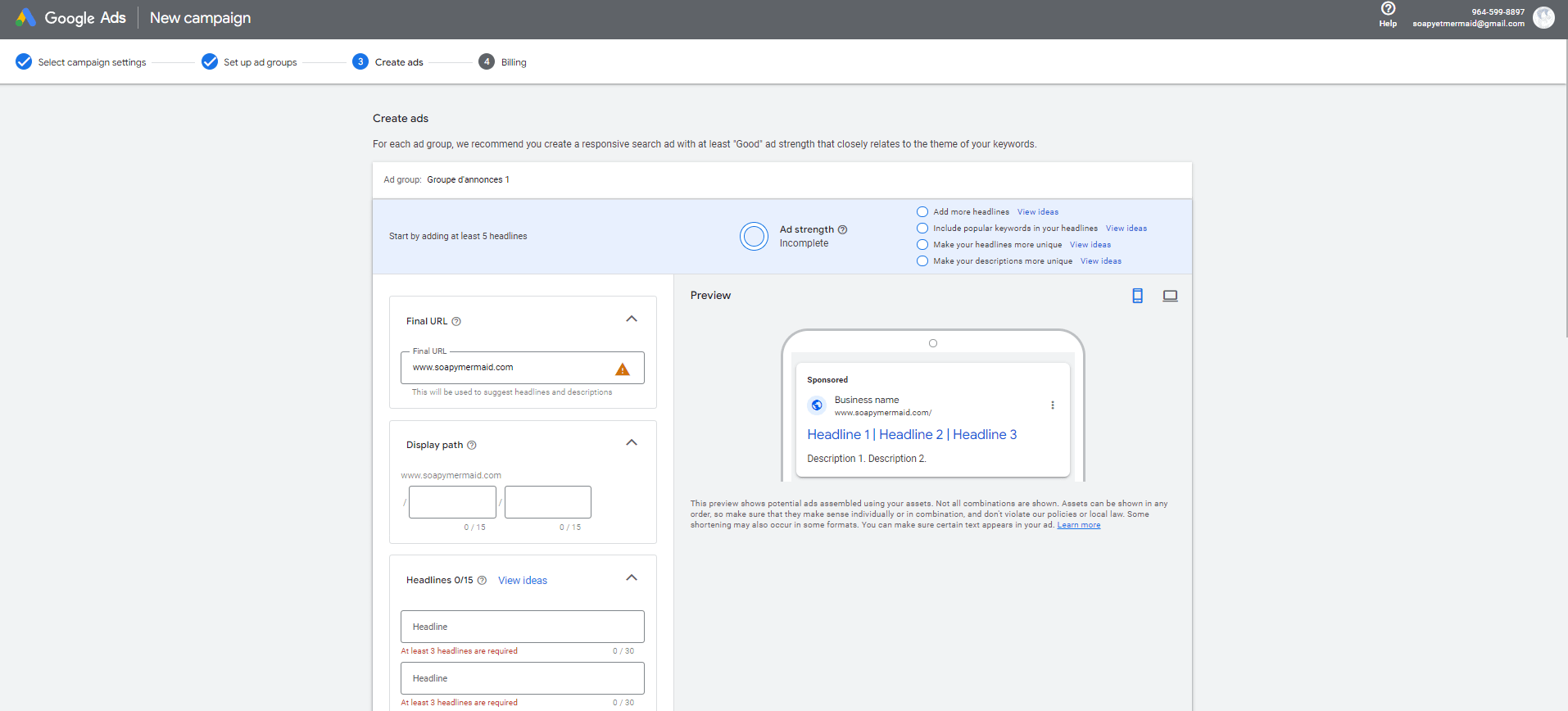Go to Select campaign settings step
Image resolution: width=1568 pixels, height=711 pixels.
(92, 62)
